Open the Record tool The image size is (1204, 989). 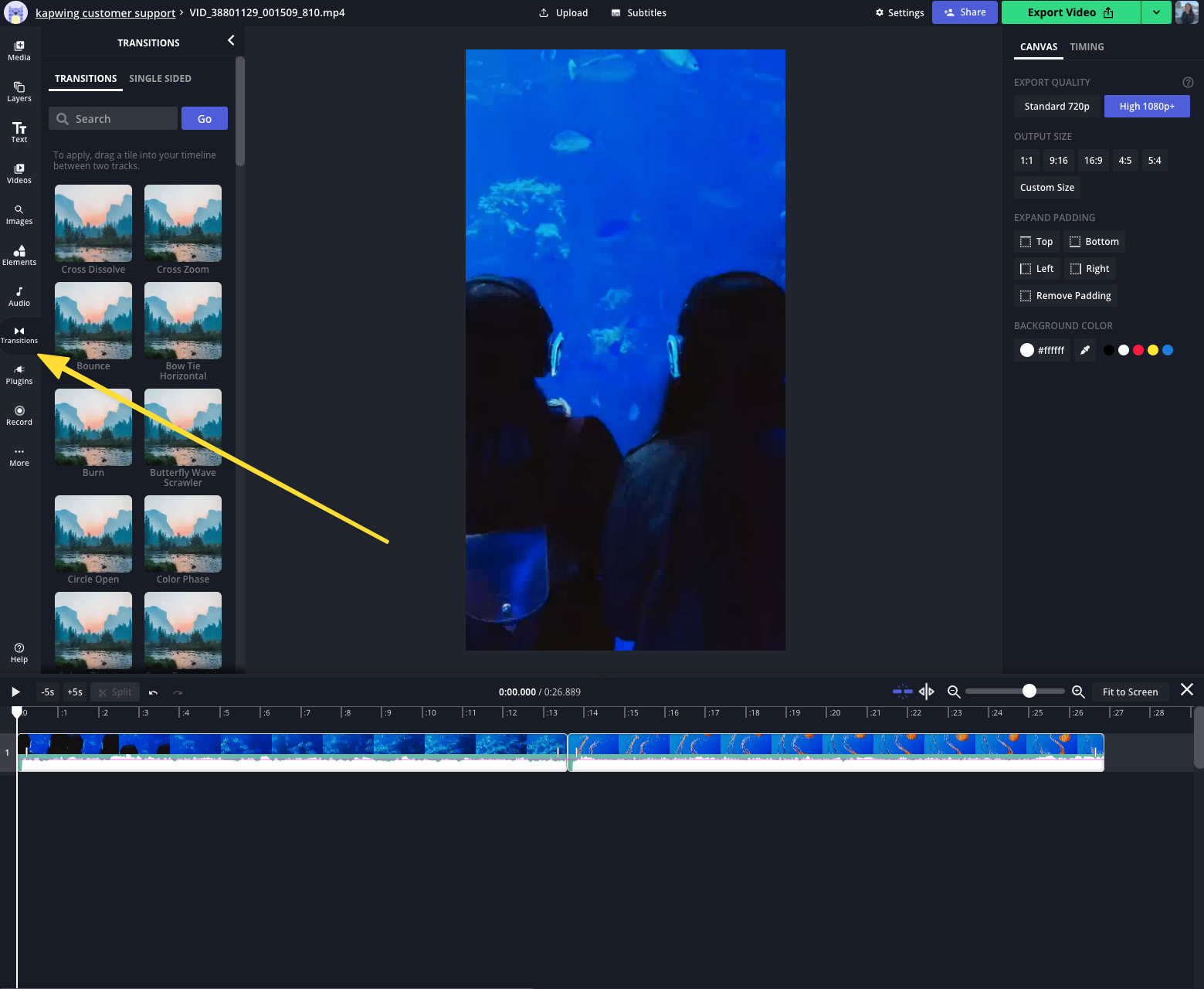[19, 415]
